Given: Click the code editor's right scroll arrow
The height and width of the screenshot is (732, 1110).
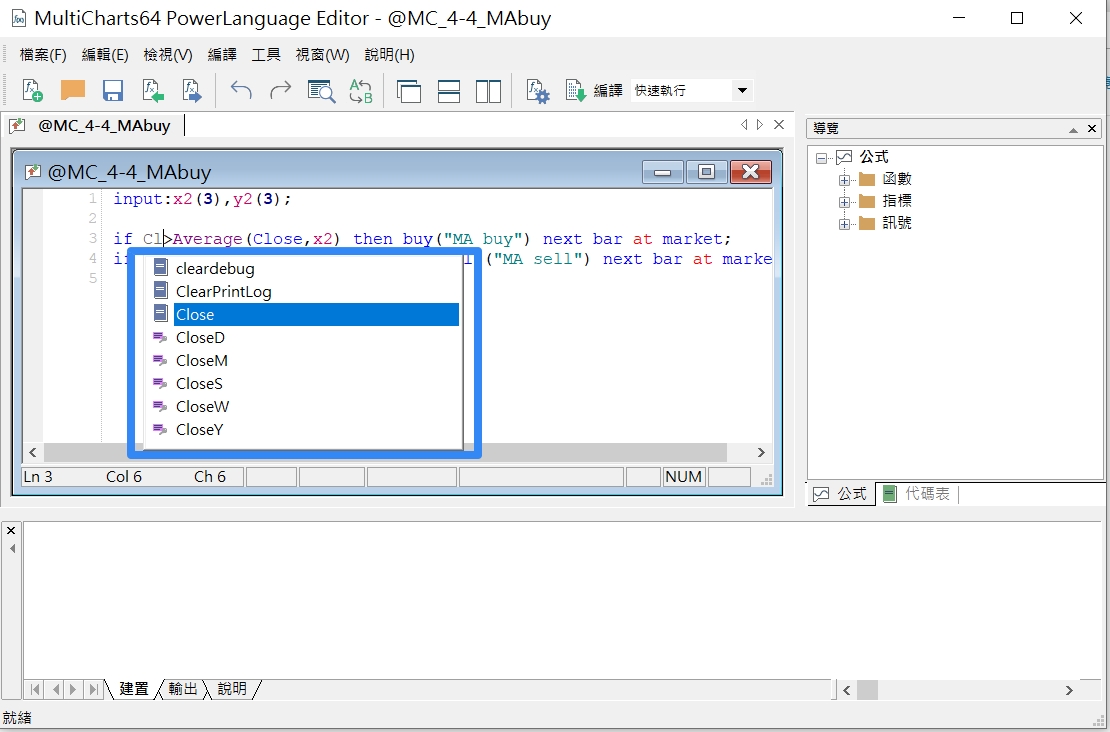Looking at the screenshot, I should coord(762,452).
